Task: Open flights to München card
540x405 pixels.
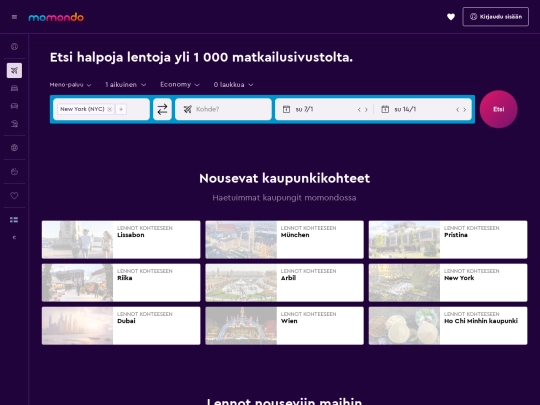Action: pos(284,240)
